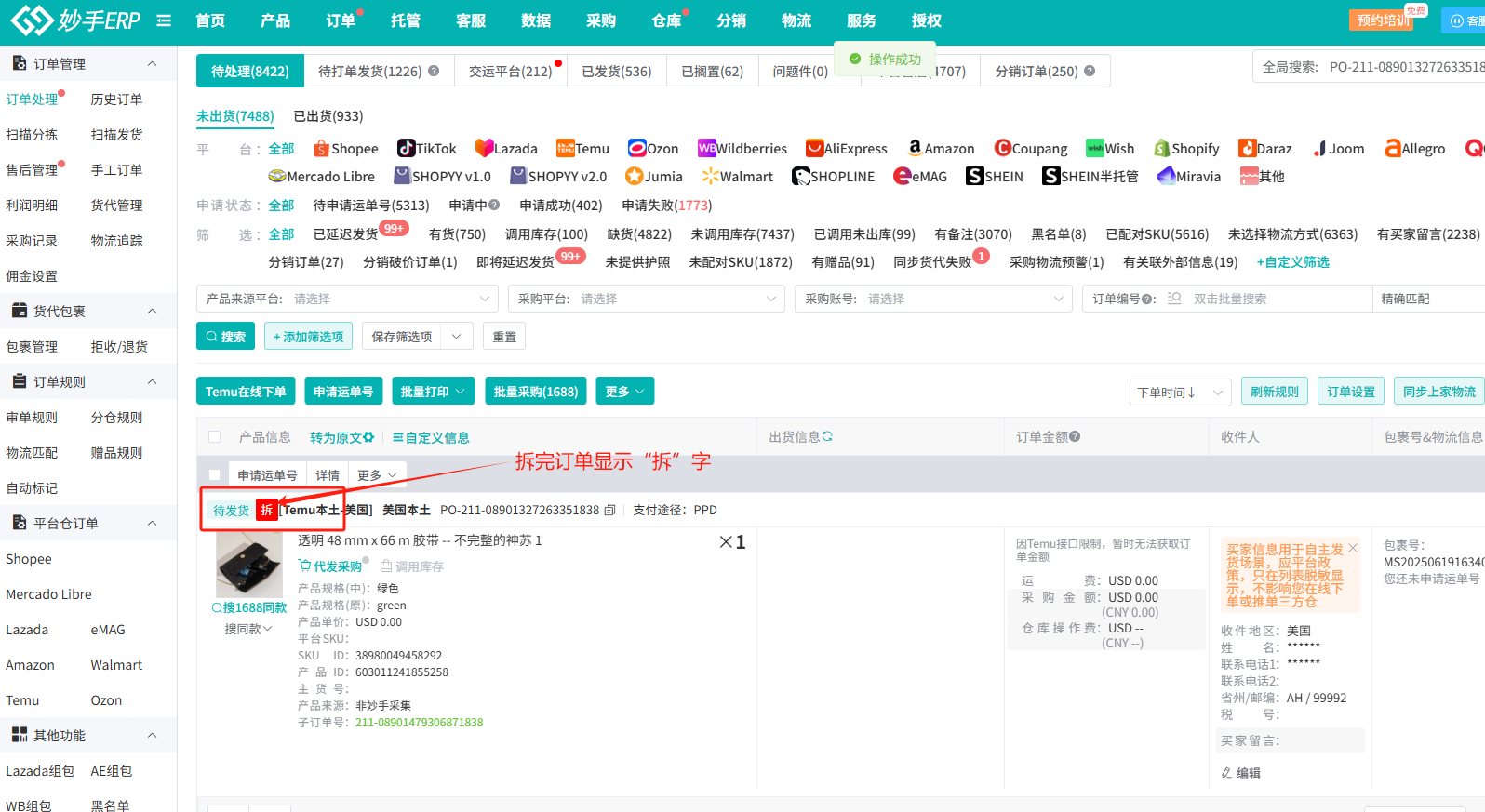Open 采购账号 dropdown
The width and height of the screenshot is (1485, 812).
click(x=933, y=299)
